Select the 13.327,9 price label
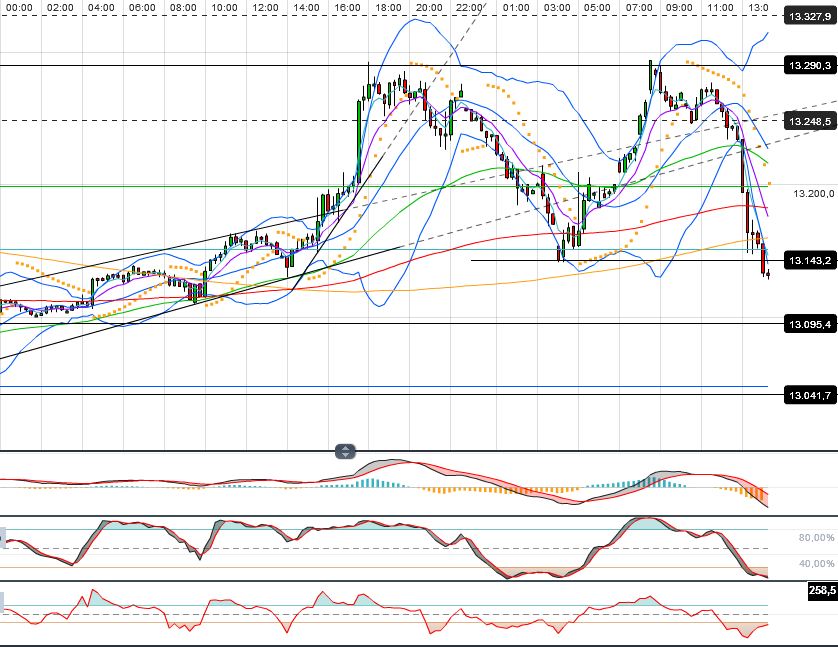 point(809,16)
